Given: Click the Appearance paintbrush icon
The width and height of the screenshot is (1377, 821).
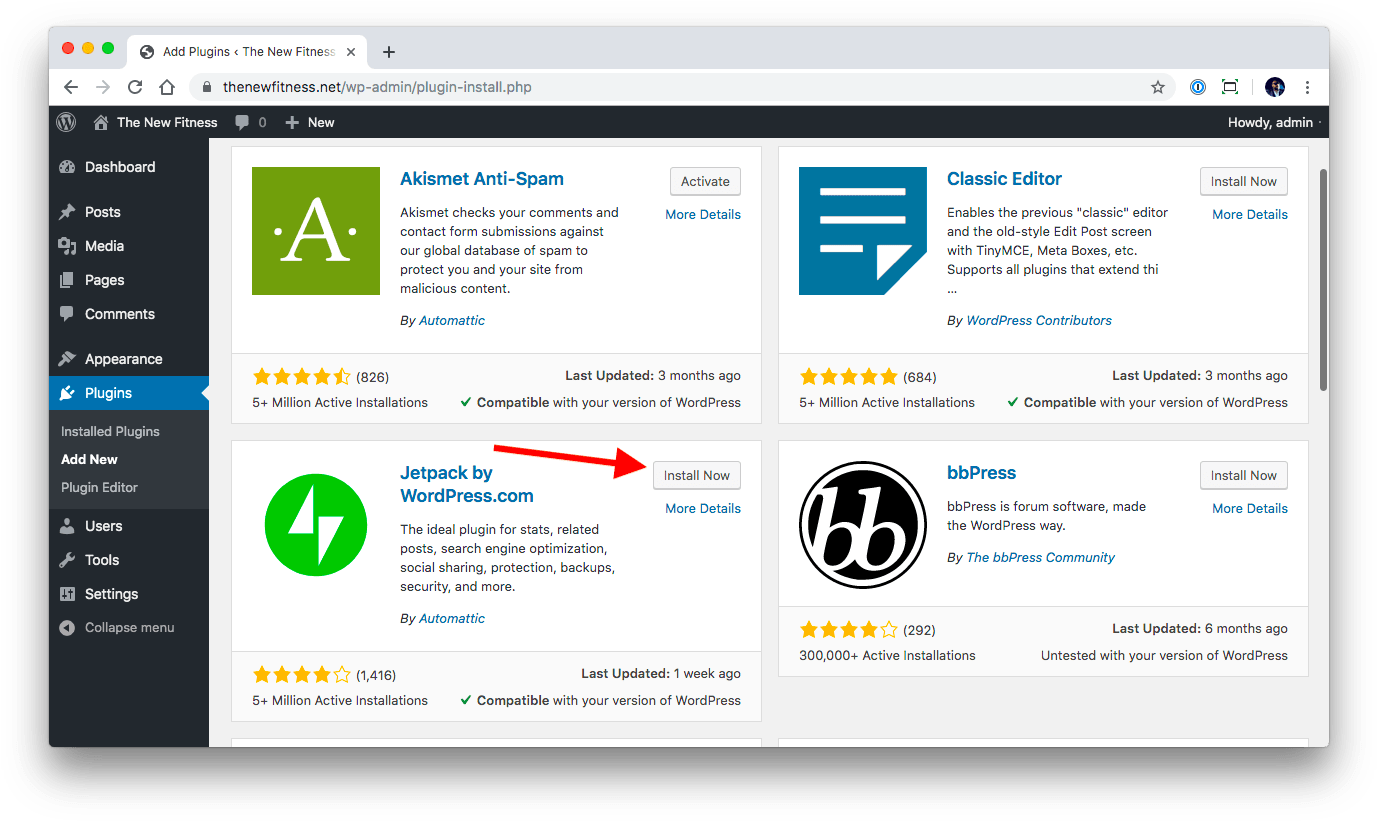Looking at the screenshot, I should (x=67, y=359).
